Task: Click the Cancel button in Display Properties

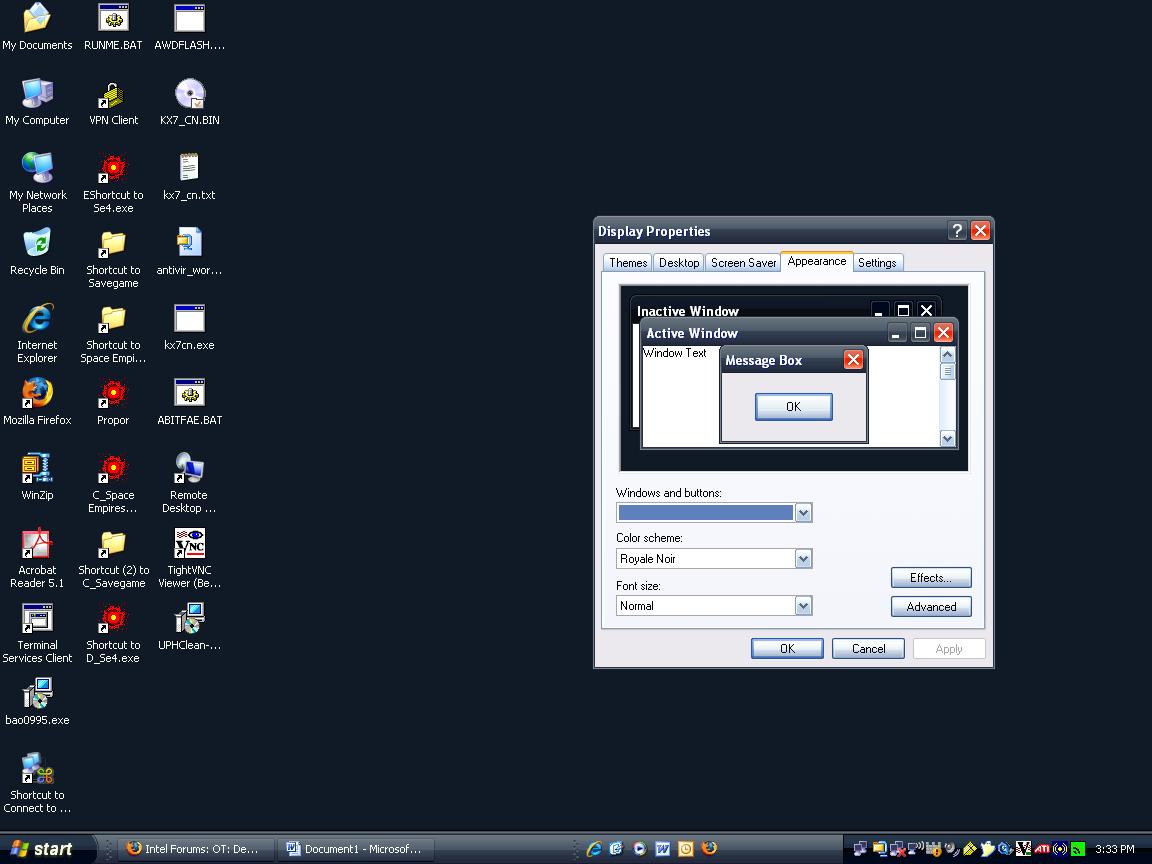Action: 868,649
